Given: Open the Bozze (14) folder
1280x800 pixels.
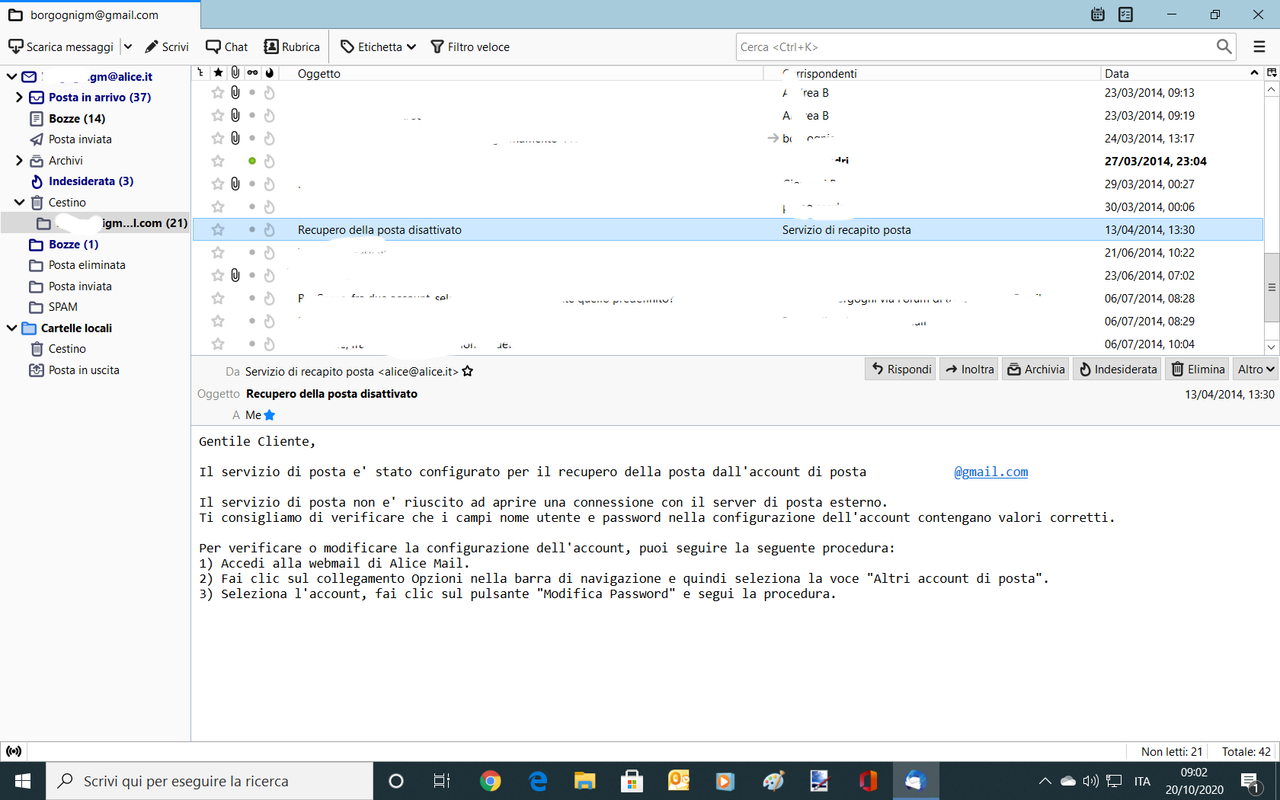Looking at the screenshot, I should tap(77, 119).
